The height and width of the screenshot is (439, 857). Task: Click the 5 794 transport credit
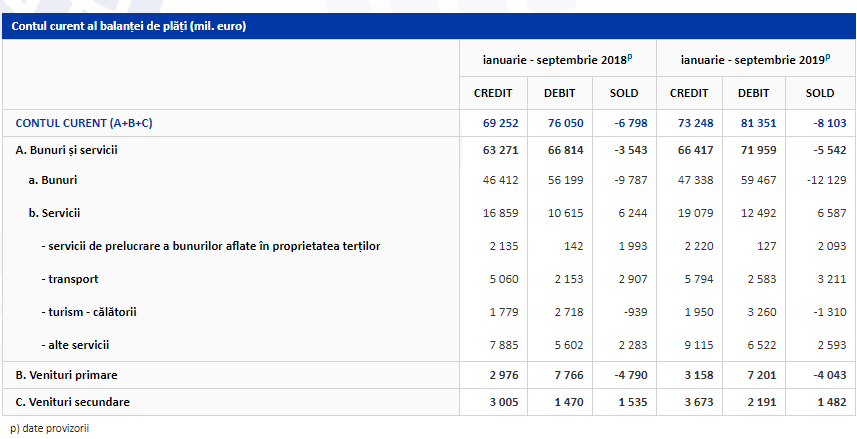(698, 279)
